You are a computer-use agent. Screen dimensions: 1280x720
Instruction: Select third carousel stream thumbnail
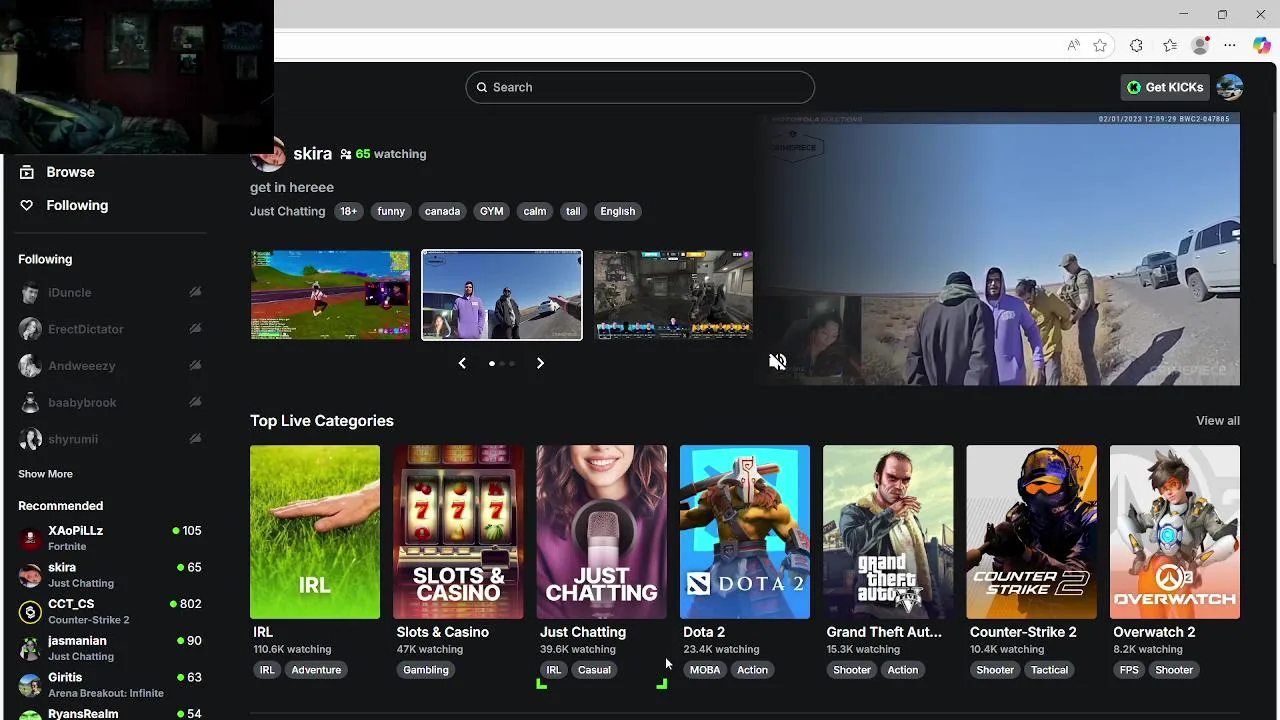(x=673, y=295)
